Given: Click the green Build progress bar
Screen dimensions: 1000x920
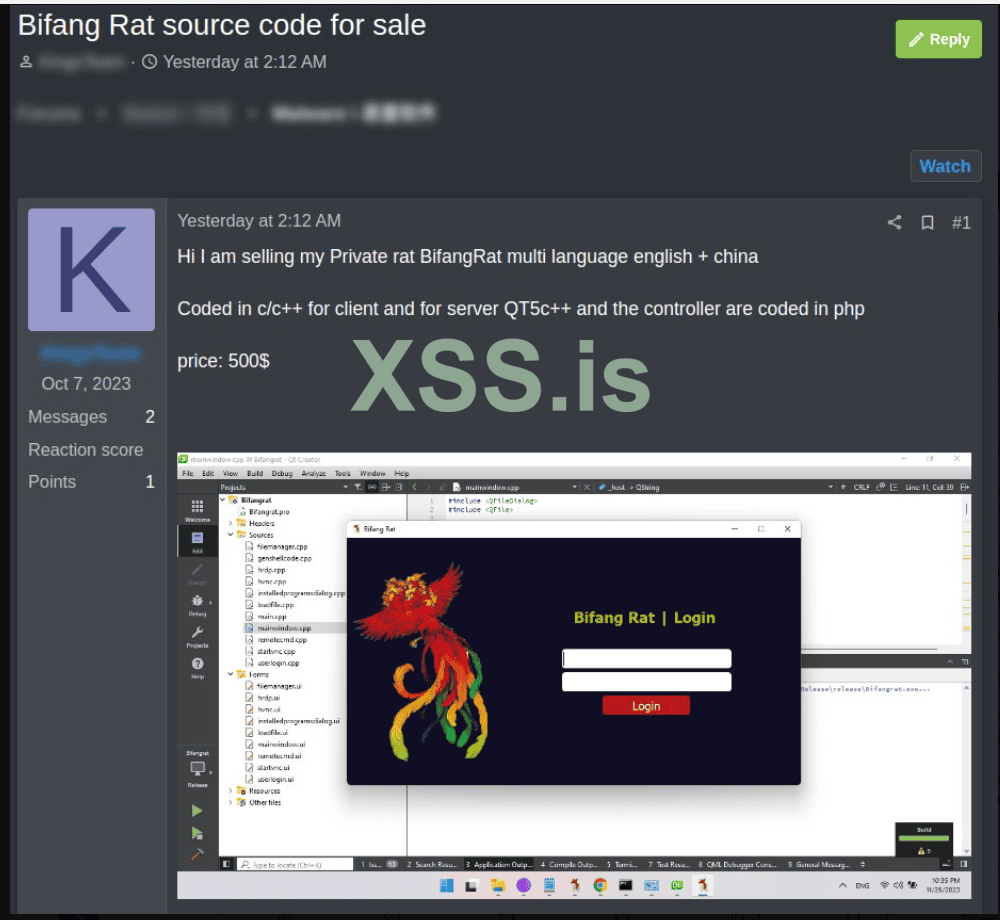Looking at the screenshot, I should pos(923,838).
